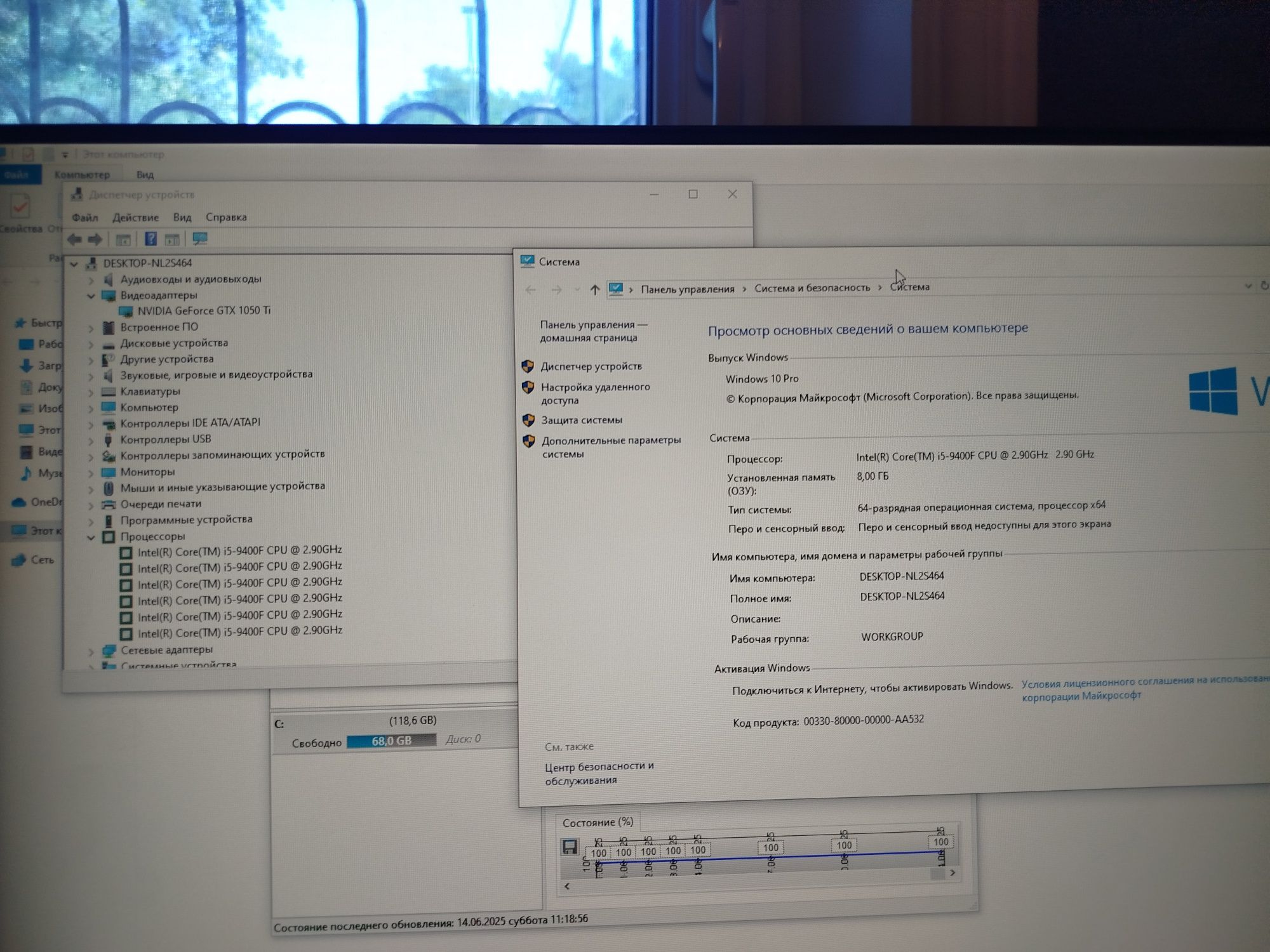
Task: Open Вид menu in Device Manager
Action: click(x=182, y=217)
